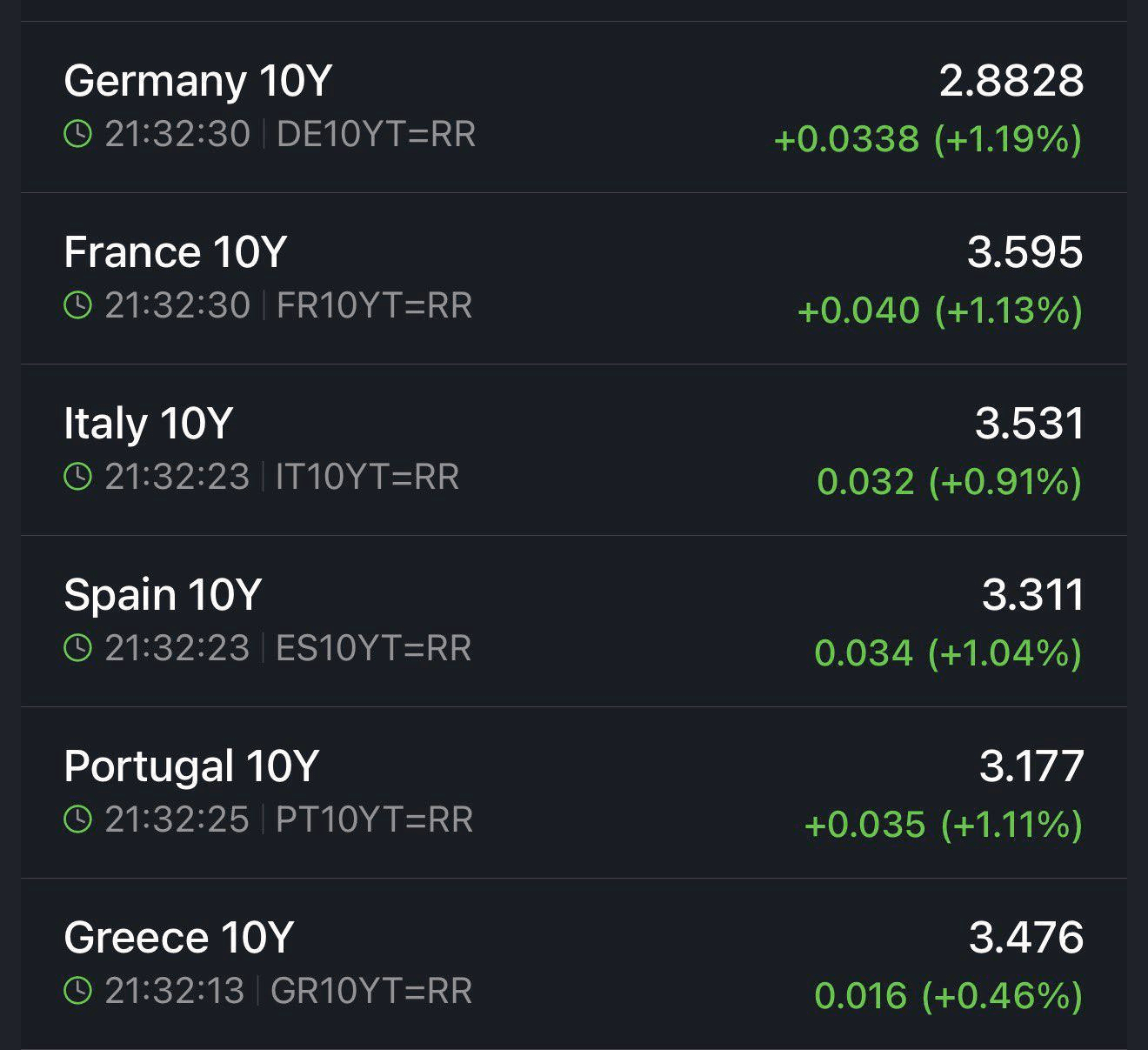Open the France 10Y bond quote
The height and width of the screenshot is (1050, 1148).
(175, 252)
